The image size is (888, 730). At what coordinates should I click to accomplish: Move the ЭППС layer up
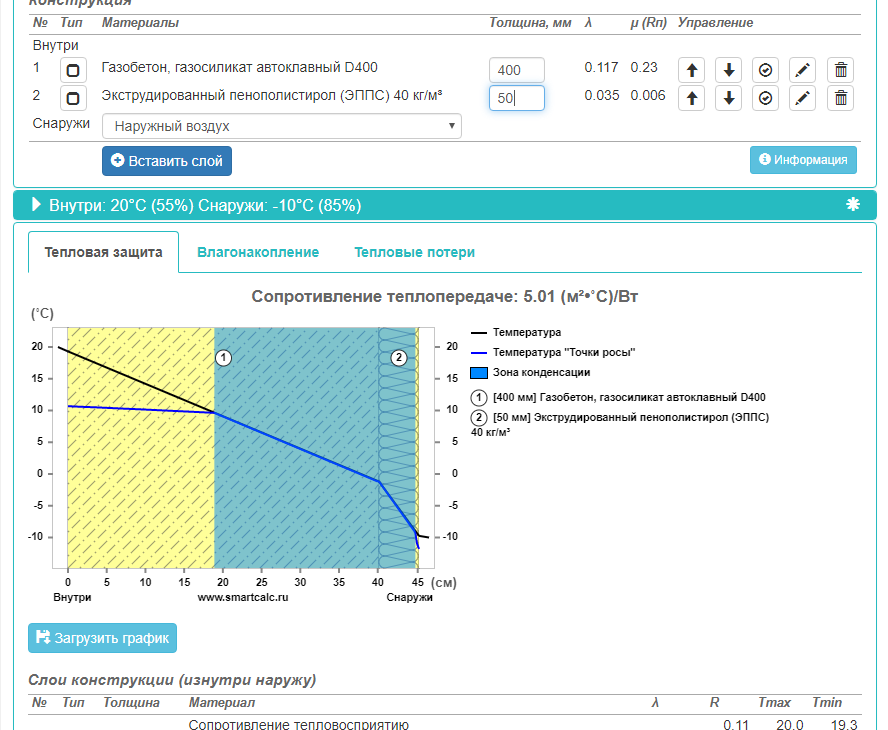691,98
